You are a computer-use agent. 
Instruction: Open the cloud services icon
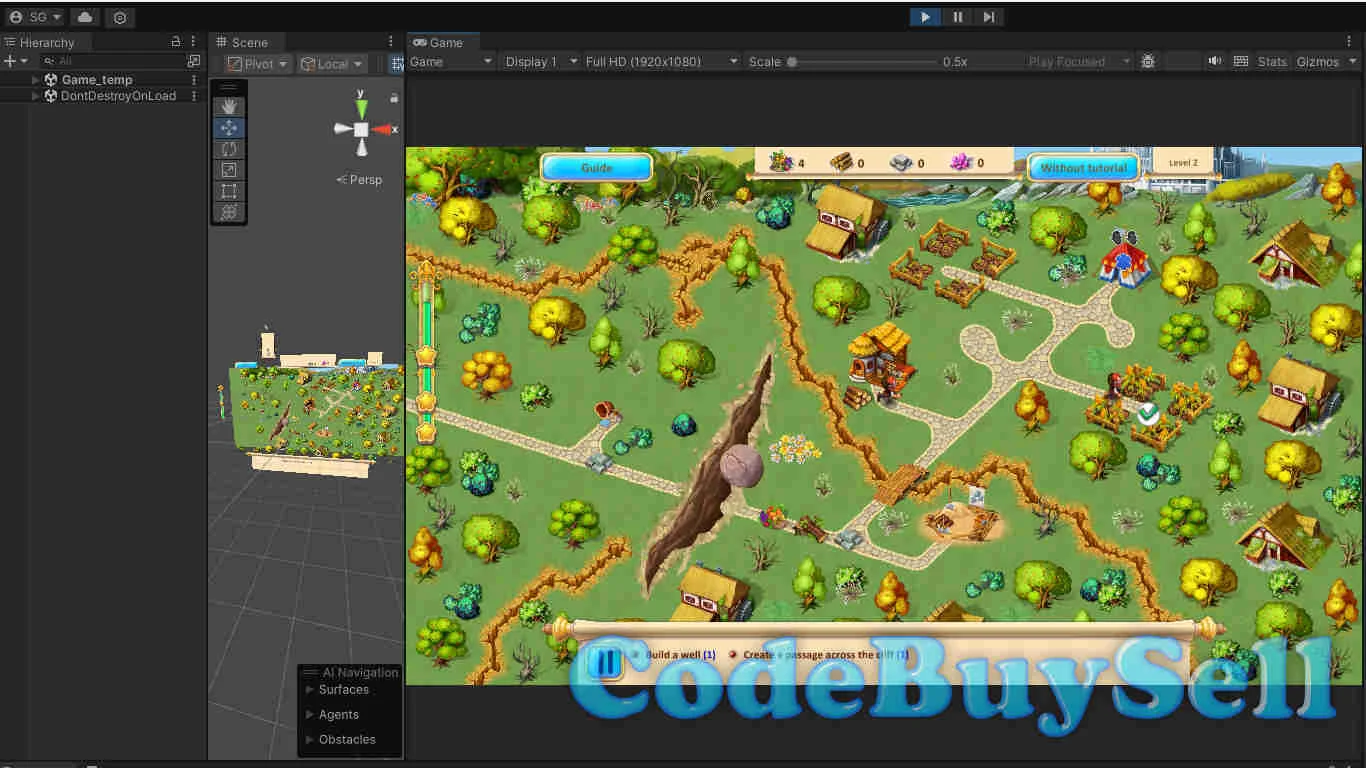85,17
